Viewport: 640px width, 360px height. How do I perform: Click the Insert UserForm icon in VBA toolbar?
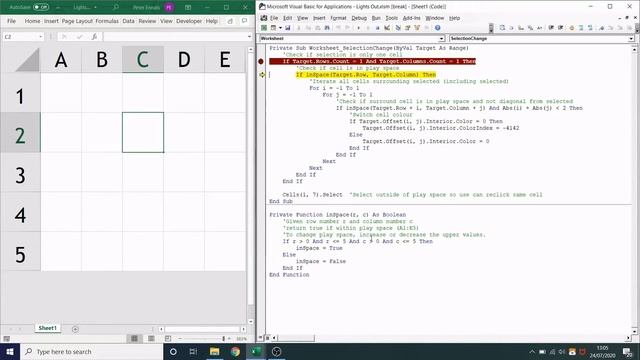coord(273,28)
